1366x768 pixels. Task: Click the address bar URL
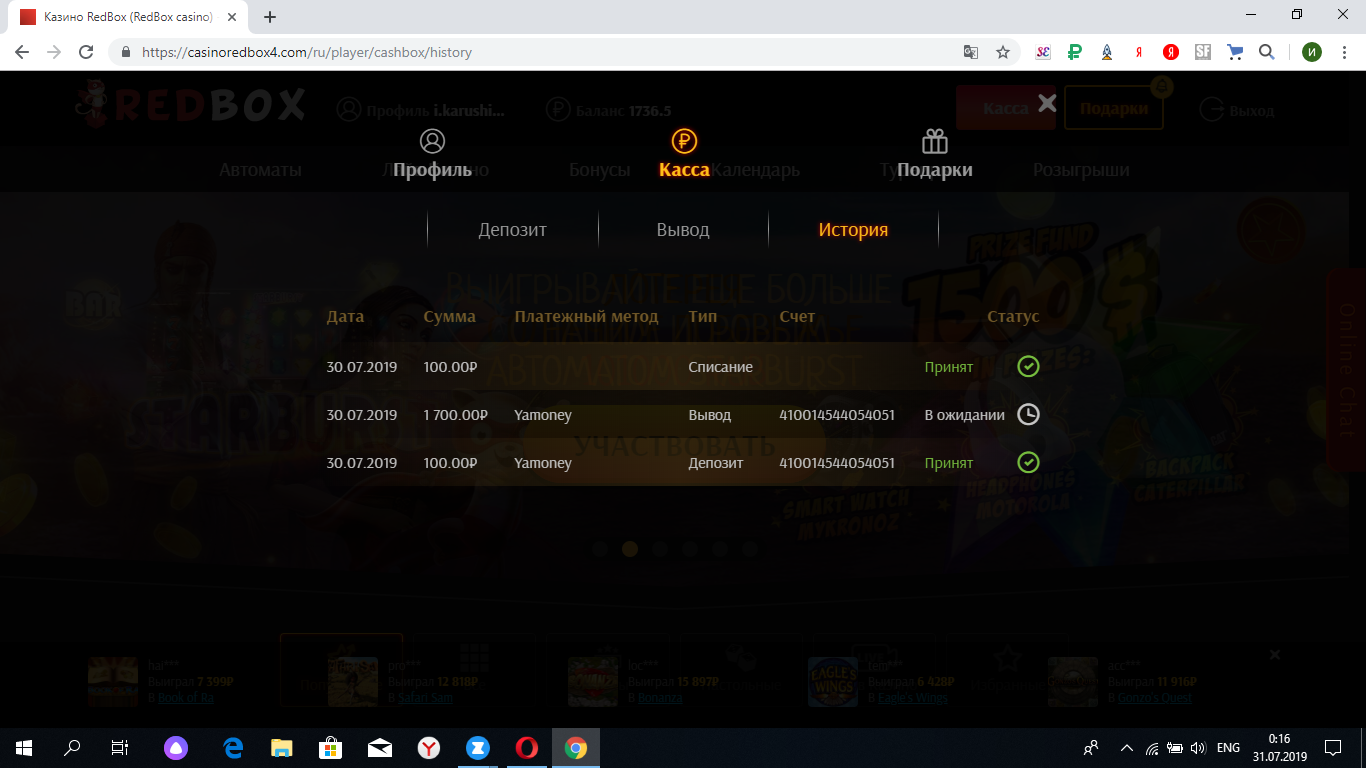pyautogui.click(x=306, y=52)
